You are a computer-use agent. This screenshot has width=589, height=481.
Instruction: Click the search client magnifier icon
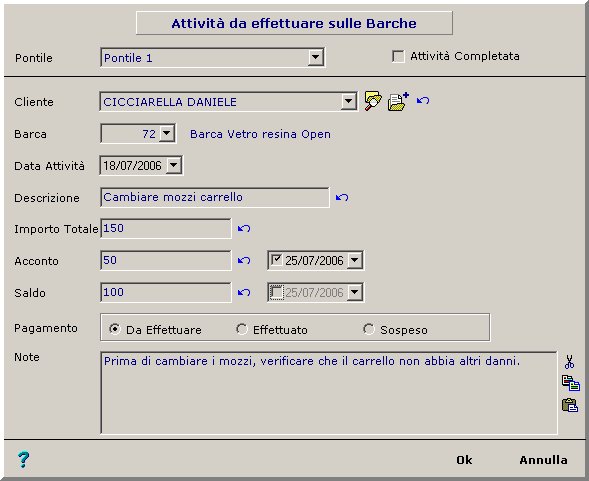pos(373,101)
